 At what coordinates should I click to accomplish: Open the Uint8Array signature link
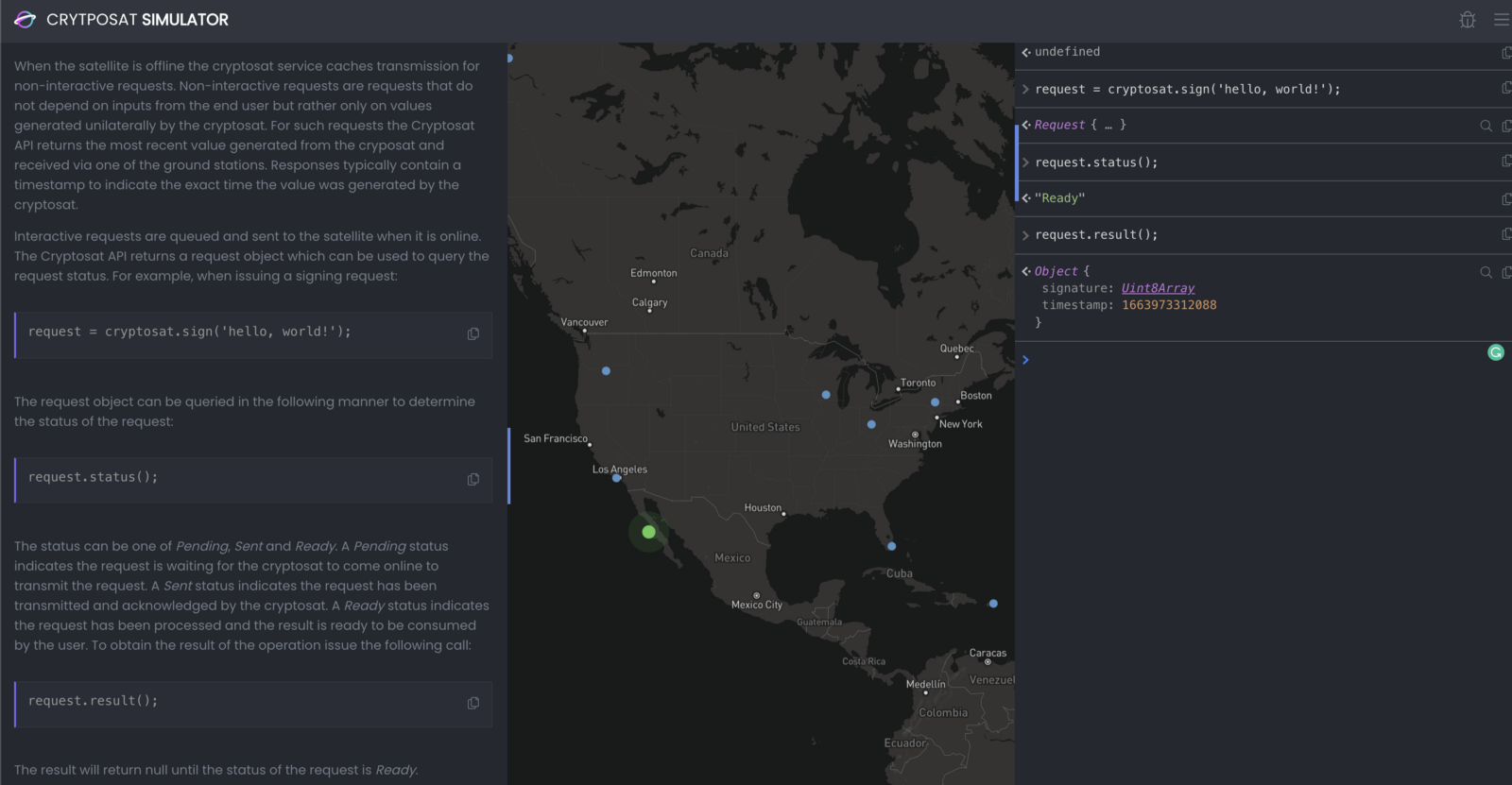click(1158, 288)
